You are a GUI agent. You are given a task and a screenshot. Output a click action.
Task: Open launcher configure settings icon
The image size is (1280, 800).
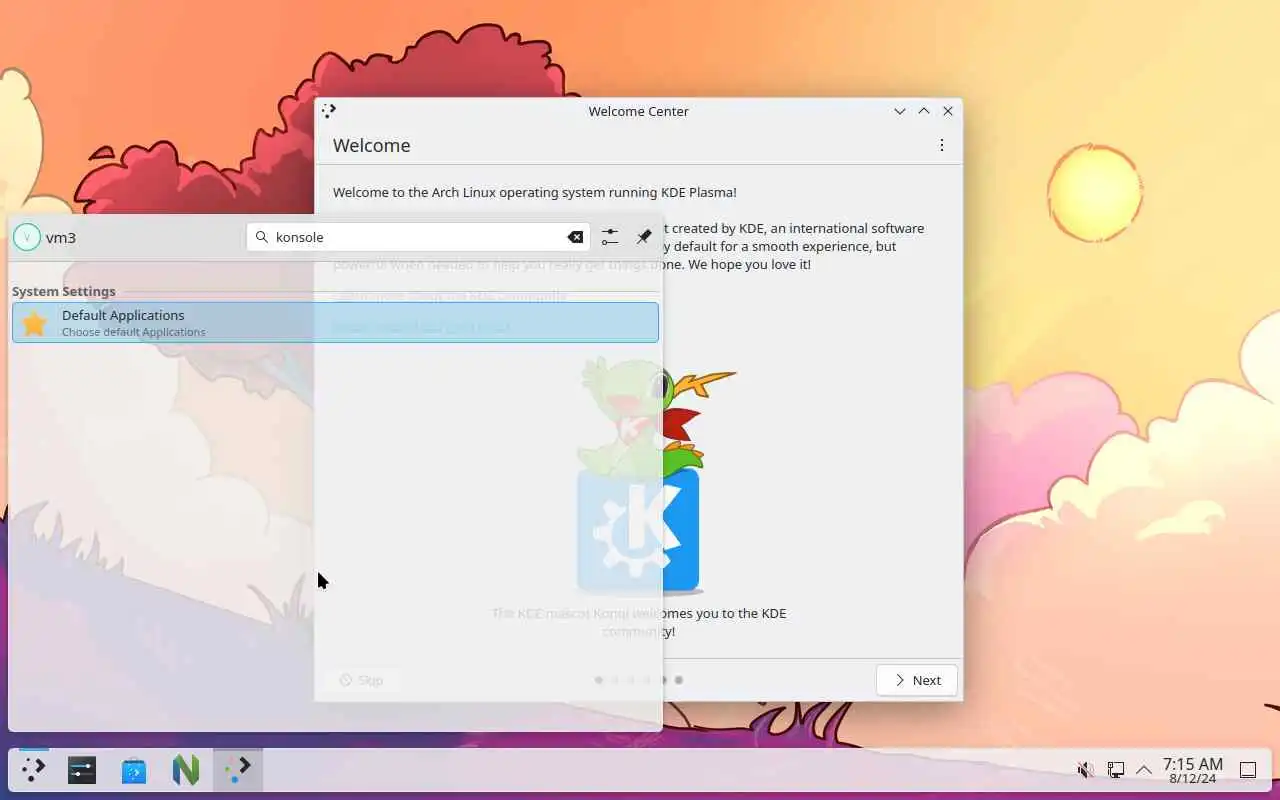(x=610, y=237)
